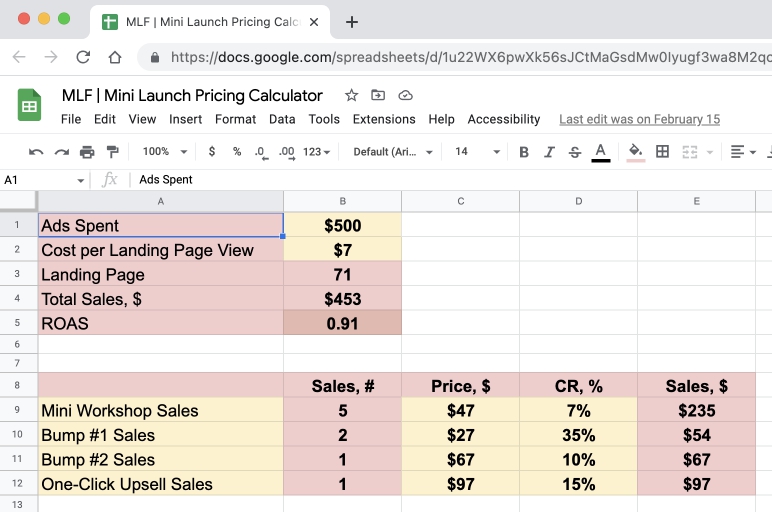This screenshot has width=772, height=512.
Task: Click the select-all corner box
Action: coord(18,201)
